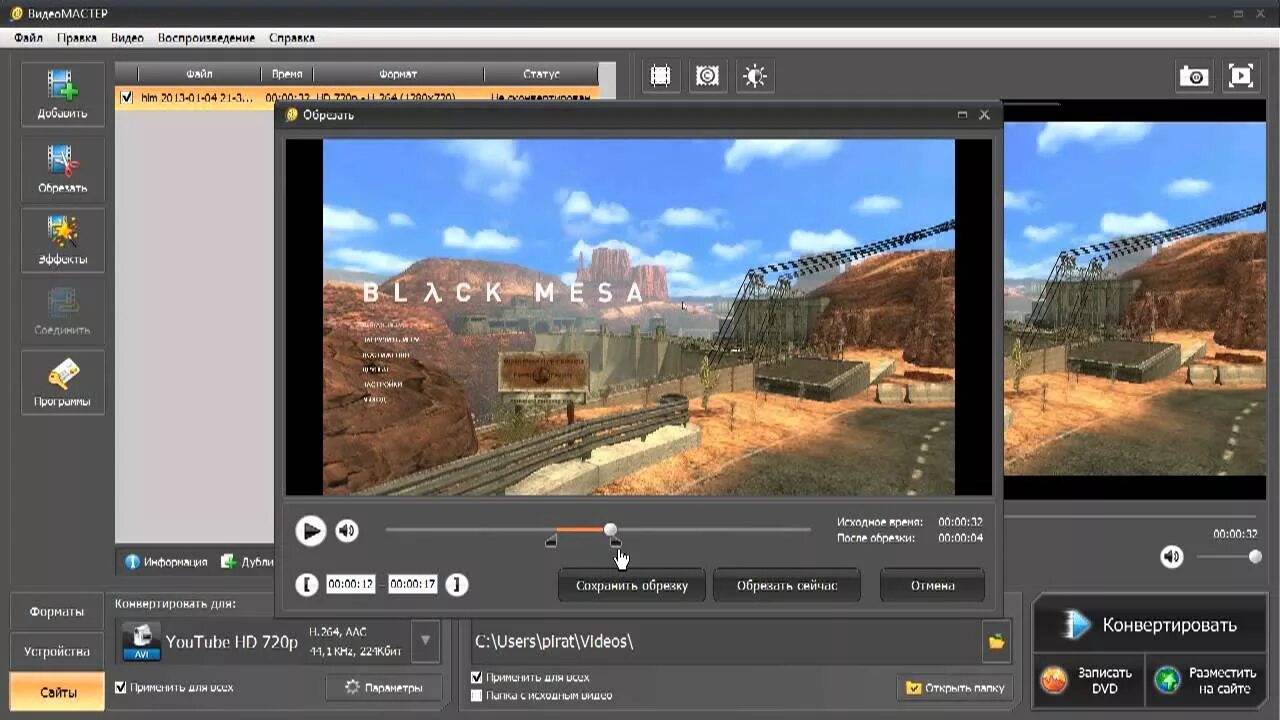This screenshot has height=720, width=1280.
Task: Click the Отмена button
Action: click(x=932, y=586)
